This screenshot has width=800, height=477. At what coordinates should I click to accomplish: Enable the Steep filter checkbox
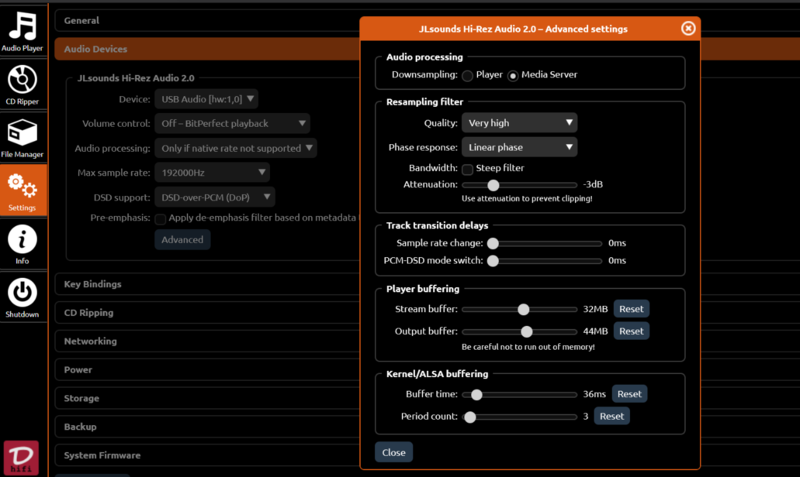[x=467, y=168]
